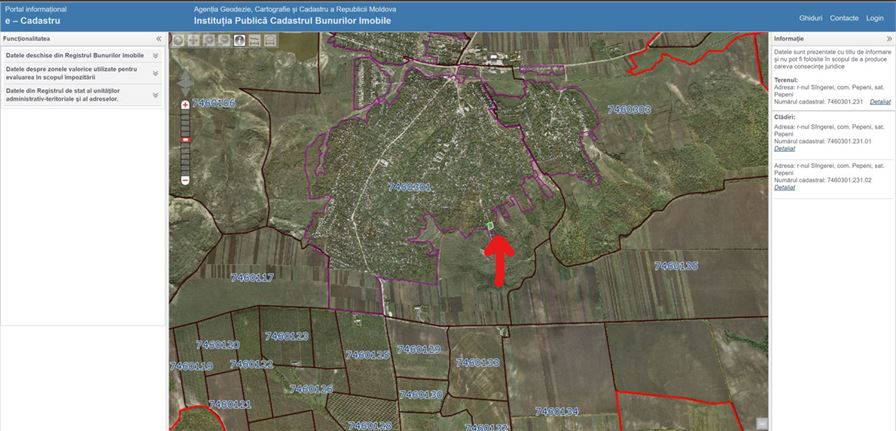Collapse the Funcționalitatea panel
Screen dimensions: 896x431
158,39
